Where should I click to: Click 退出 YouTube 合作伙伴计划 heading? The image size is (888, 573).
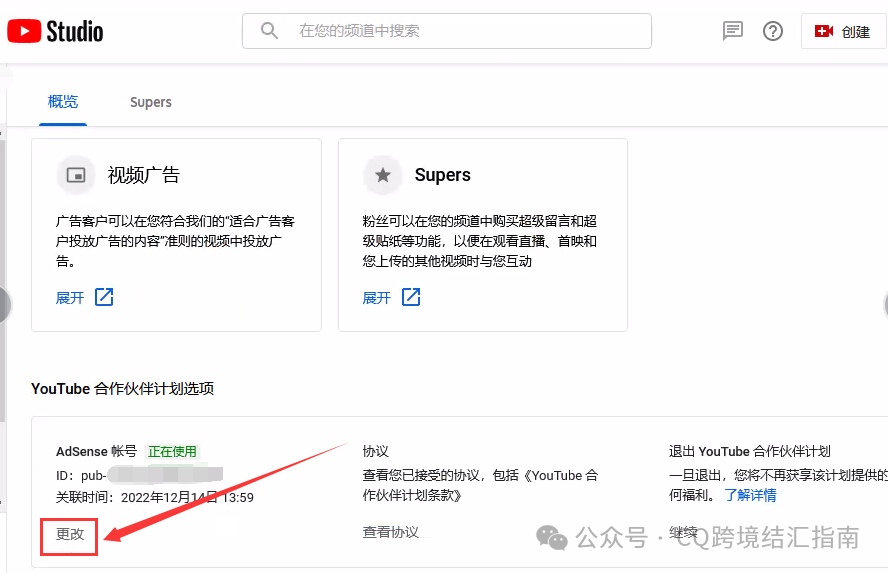coord(749,451)
